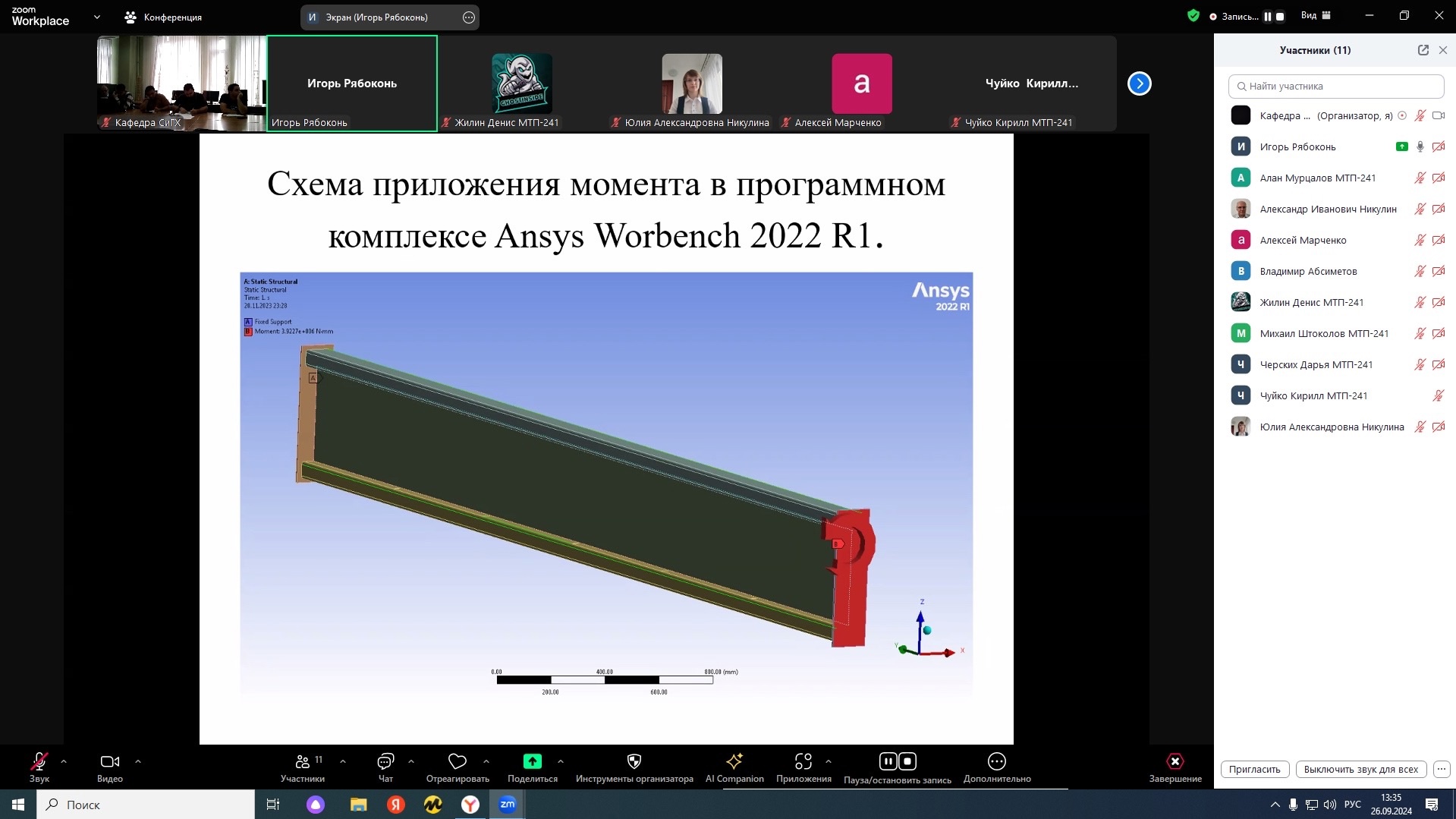Open shared screen options ellipsis in title bar
Image resolution: width=1456 pixels, height=819 pixels.
pos(469,17)
